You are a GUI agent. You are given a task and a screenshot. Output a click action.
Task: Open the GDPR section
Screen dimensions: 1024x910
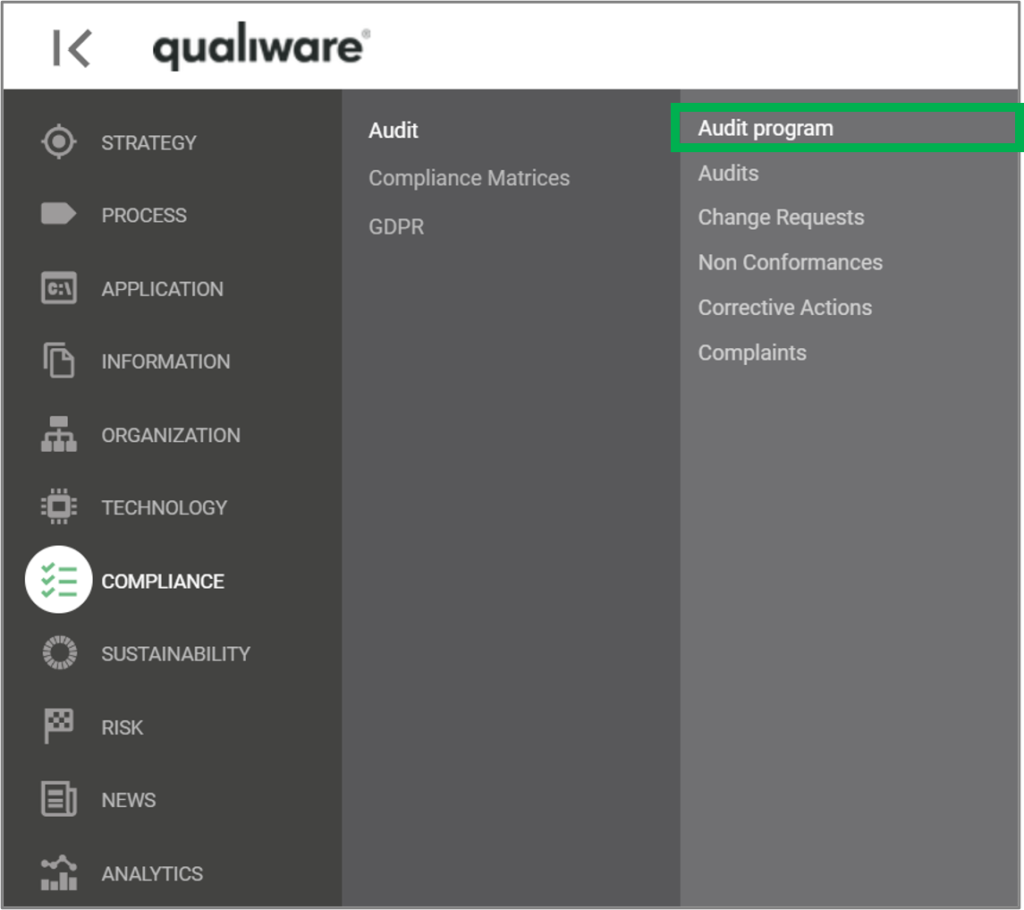point(395,226)
